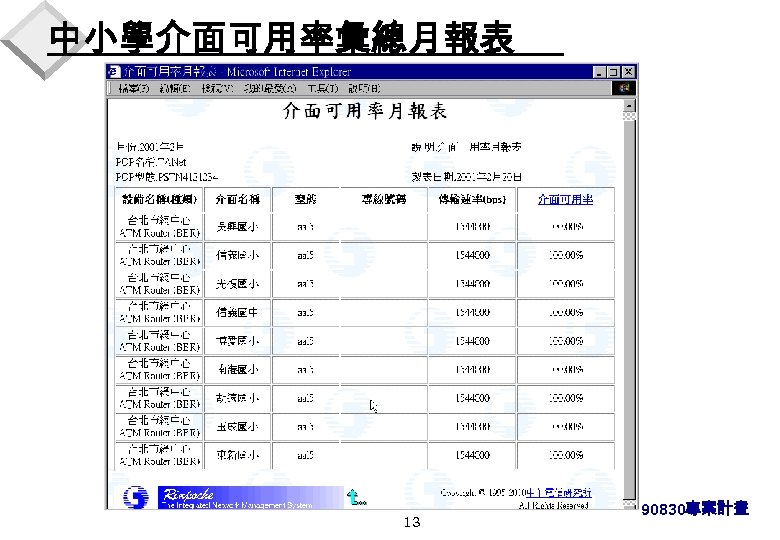Viewport: 780px width, 540px height.
Task: Select the 東新國小 interface cell
Action: (237, 455)
